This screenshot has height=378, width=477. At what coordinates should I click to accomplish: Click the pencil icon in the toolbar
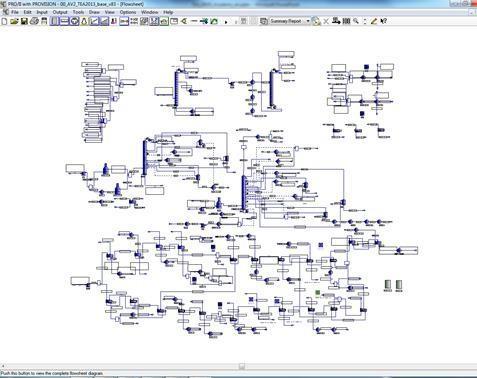pyautogui.click(x=374, y=21)
